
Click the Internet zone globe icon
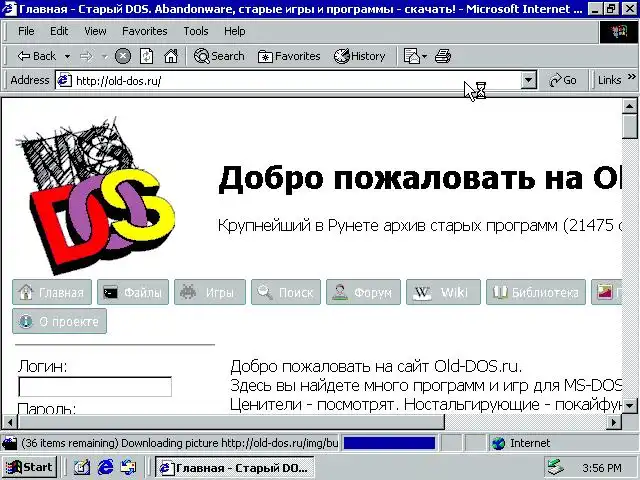pos(498,443)
